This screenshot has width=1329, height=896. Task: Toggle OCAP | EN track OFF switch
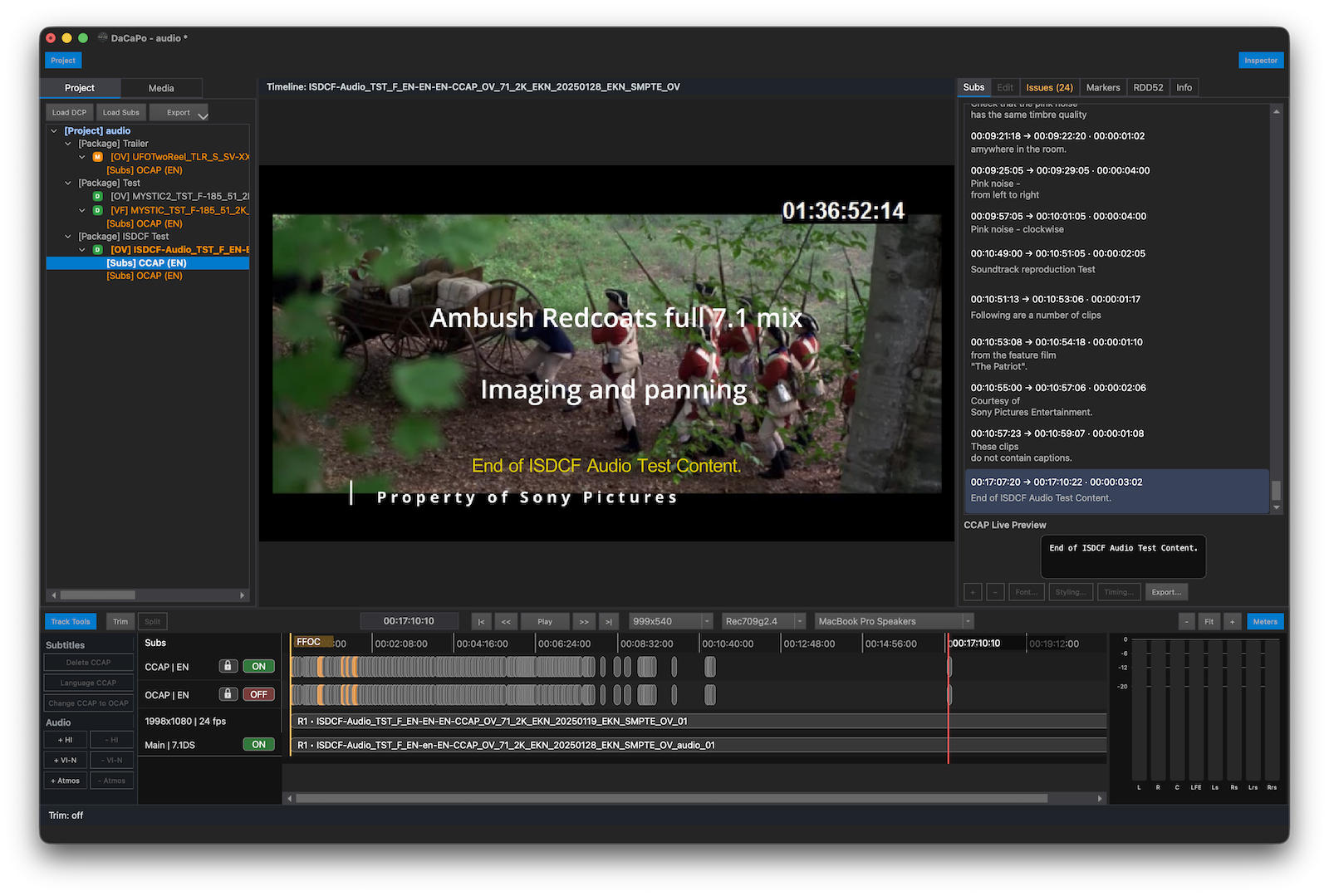(258, 694)
